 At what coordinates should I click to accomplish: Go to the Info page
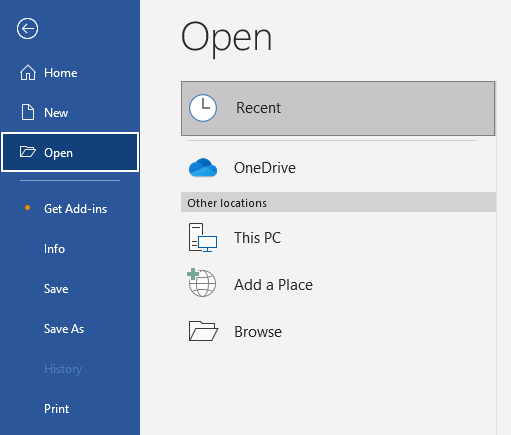tap(54, 249)
